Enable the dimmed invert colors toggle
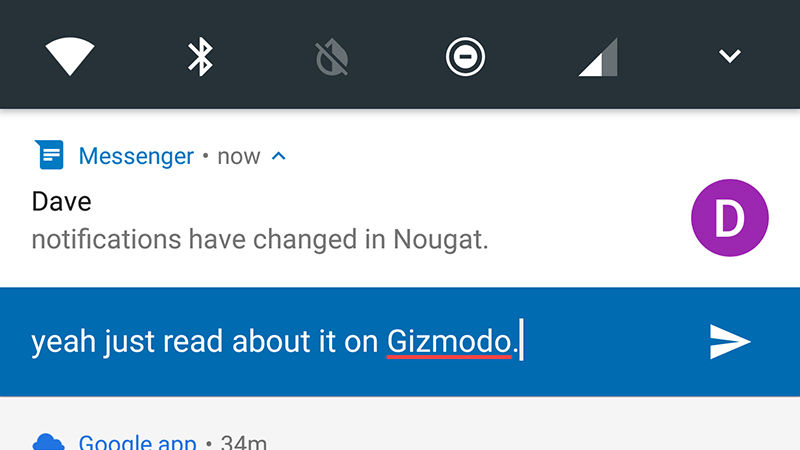800x450 pixels. tap(331, 58)
